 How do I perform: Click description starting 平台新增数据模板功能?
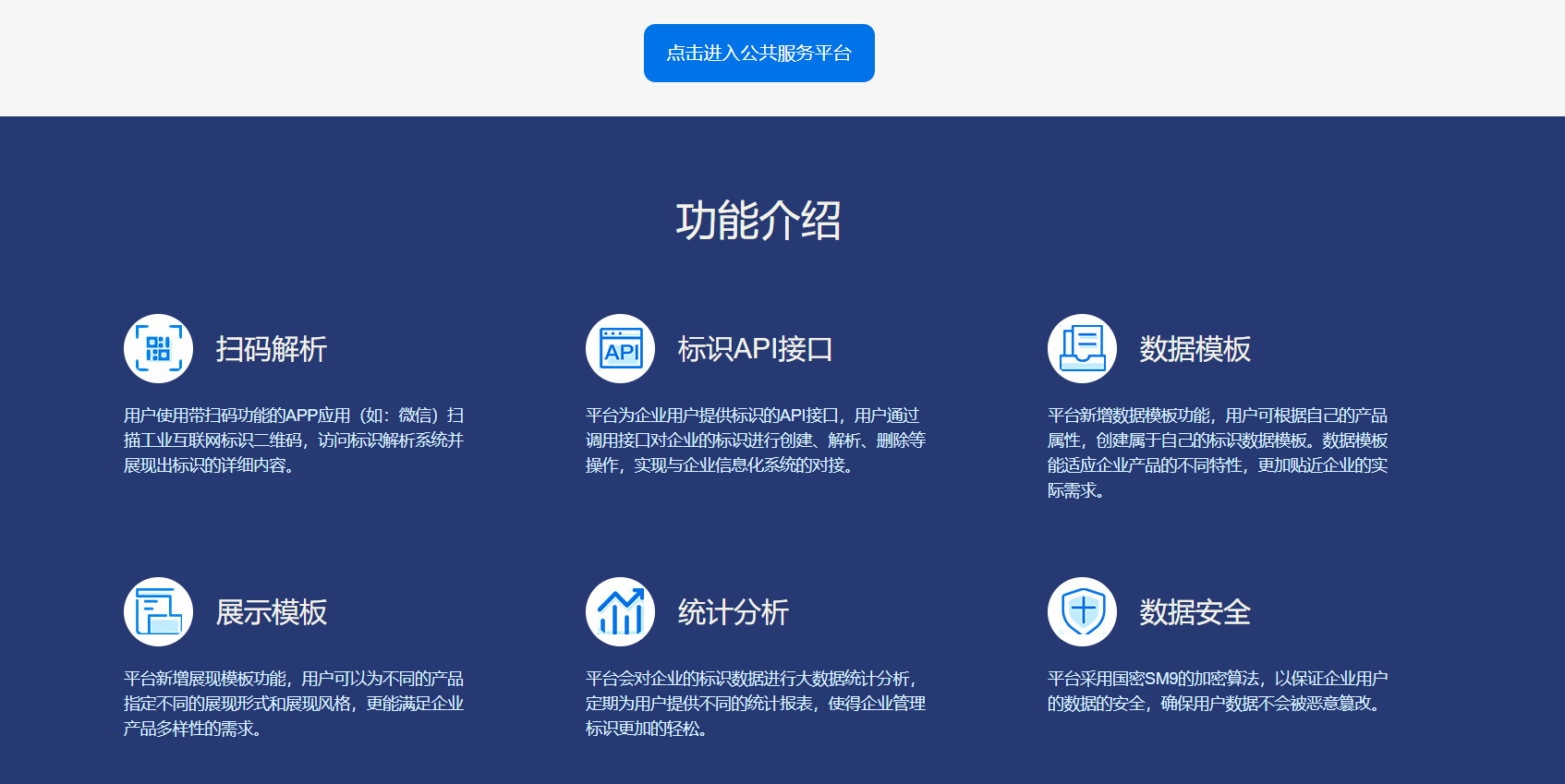(1218, 452)
